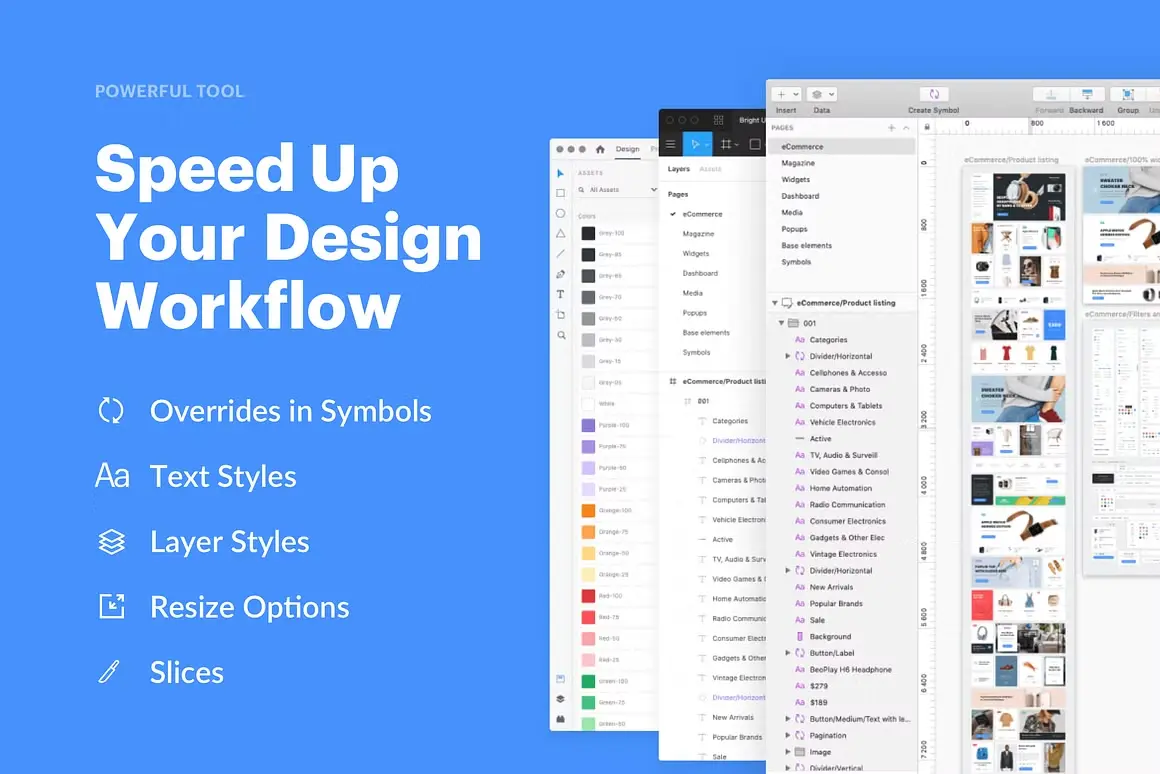This screenshot has width=1160, height=774.
Task: Select the Rectangle shape tool
Action: [560, 192]
